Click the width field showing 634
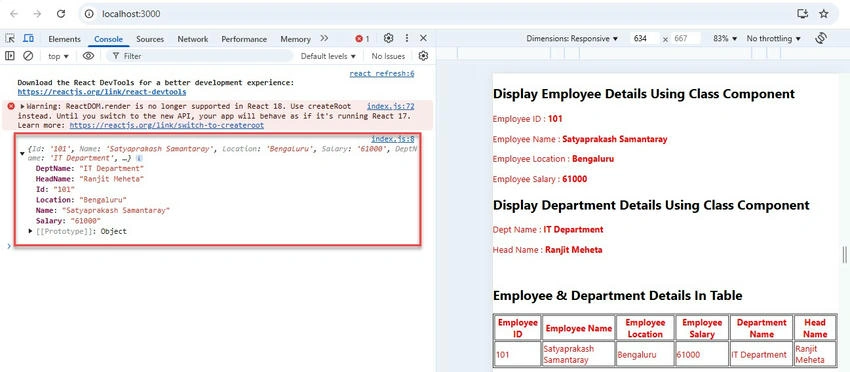The image size is (850, 372). (x=645, y=39)
